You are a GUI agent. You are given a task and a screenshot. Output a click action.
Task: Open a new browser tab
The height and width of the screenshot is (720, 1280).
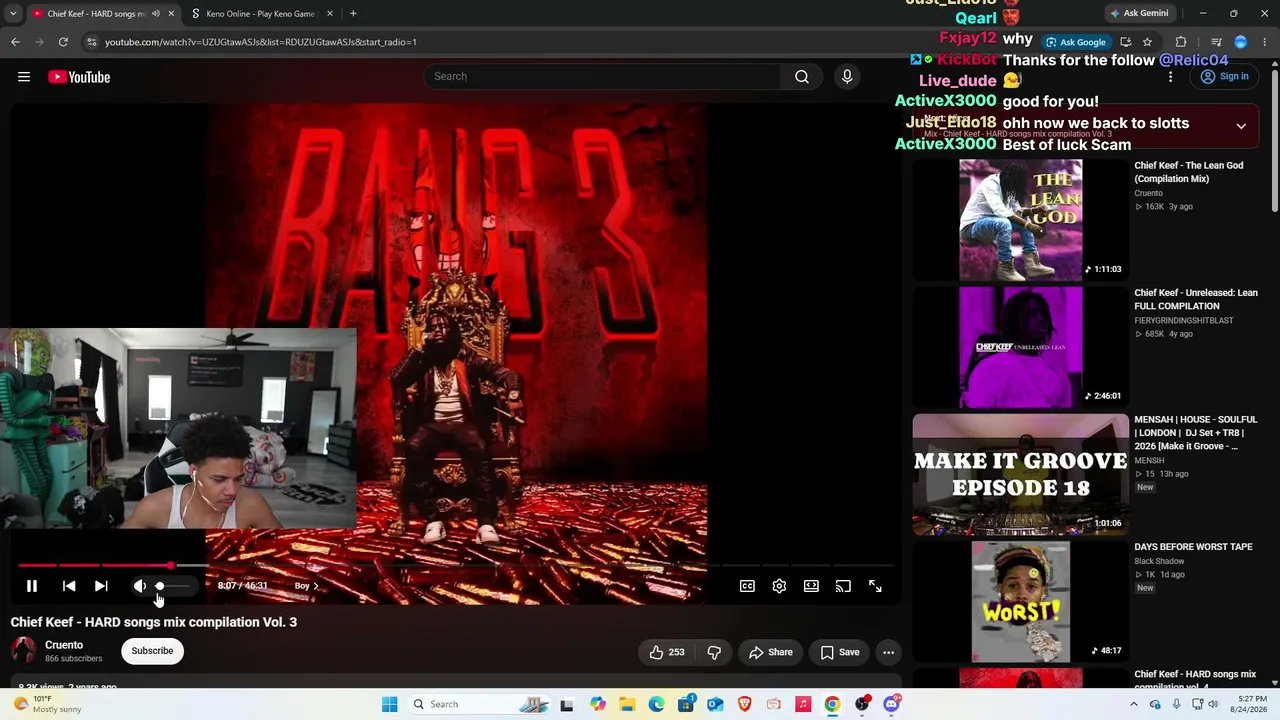pos(353,14)
